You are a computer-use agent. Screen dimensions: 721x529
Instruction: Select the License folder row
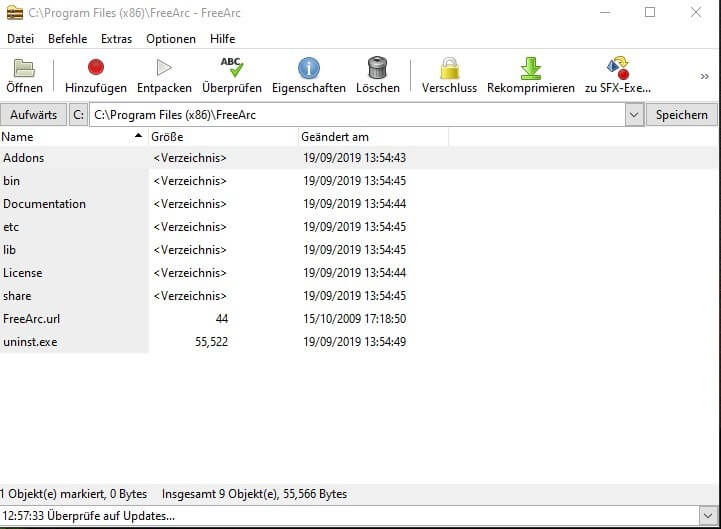[359, 273]
